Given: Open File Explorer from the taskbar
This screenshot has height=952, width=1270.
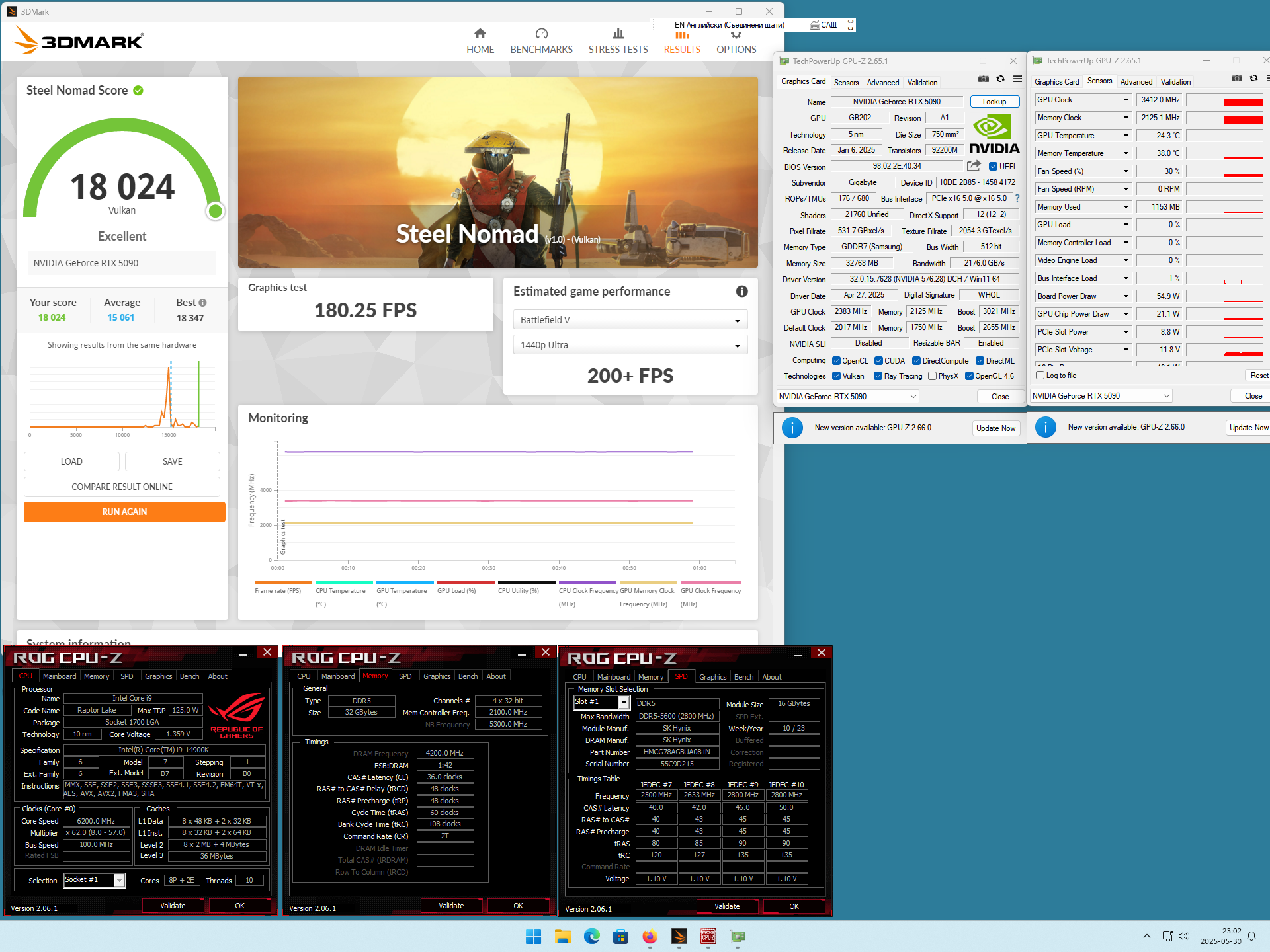Looking at the screenshot, I should tap(562, 936).
